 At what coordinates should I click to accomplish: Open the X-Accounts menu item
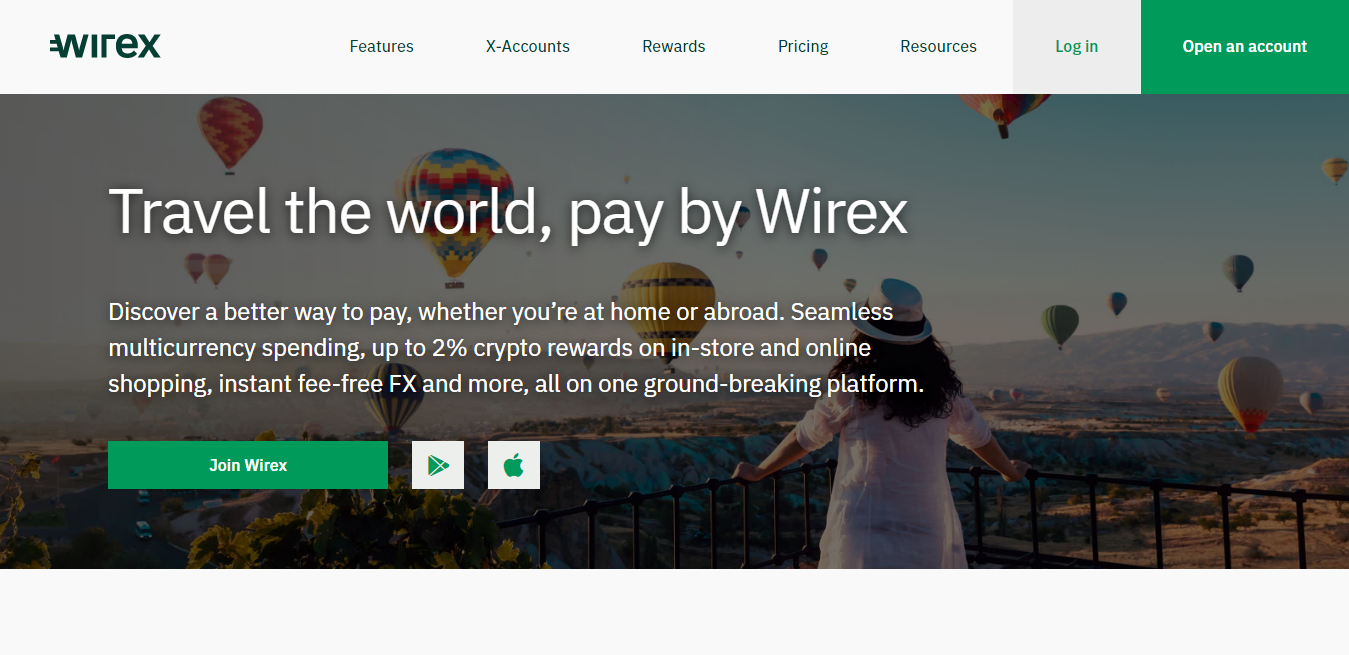point(528,46)
